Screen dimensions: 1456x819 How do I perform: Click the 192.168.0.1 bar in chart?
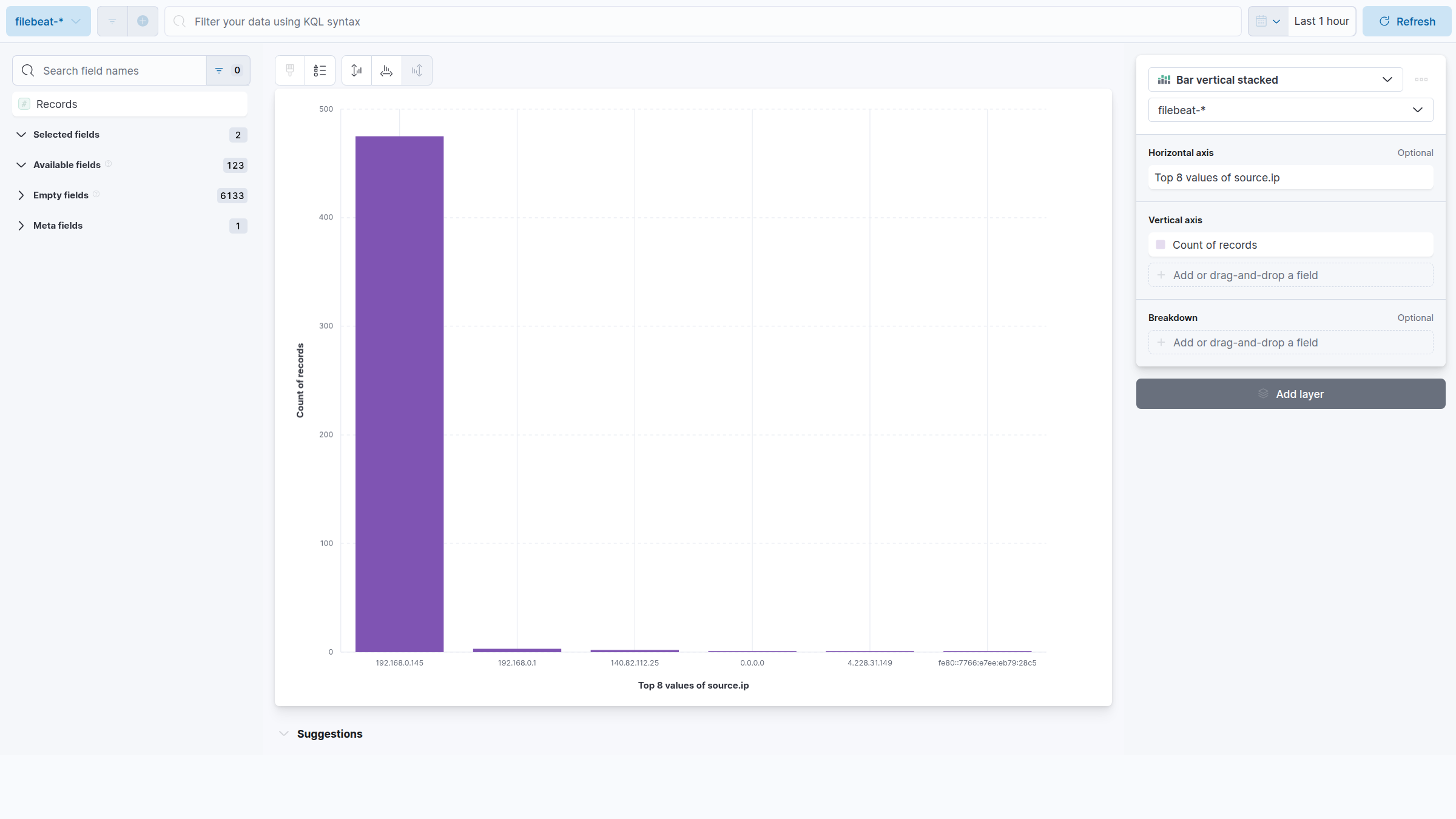pyautogui.click(x=517, y=650)
